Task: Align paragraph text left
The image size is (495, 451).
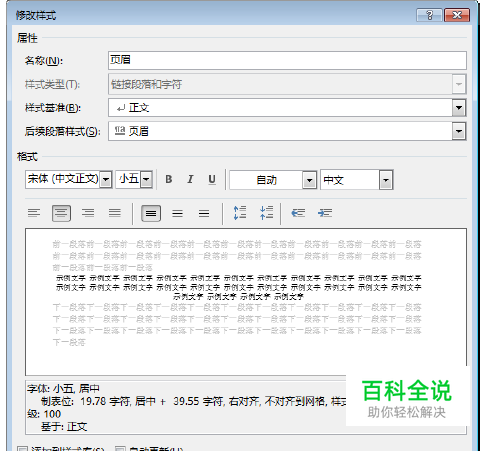Action: point(34,213)
